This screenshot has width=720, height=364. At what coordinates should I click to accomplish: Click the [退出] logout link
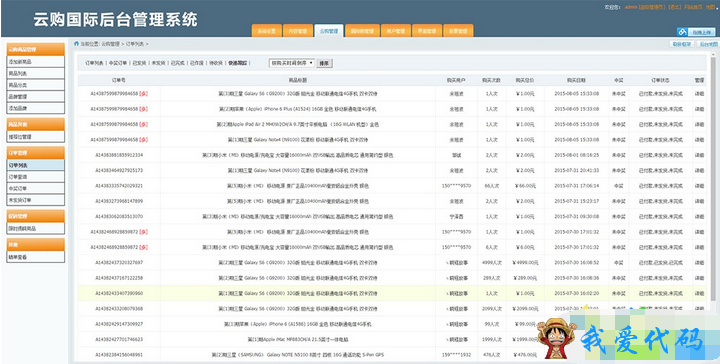pos(674,7)
